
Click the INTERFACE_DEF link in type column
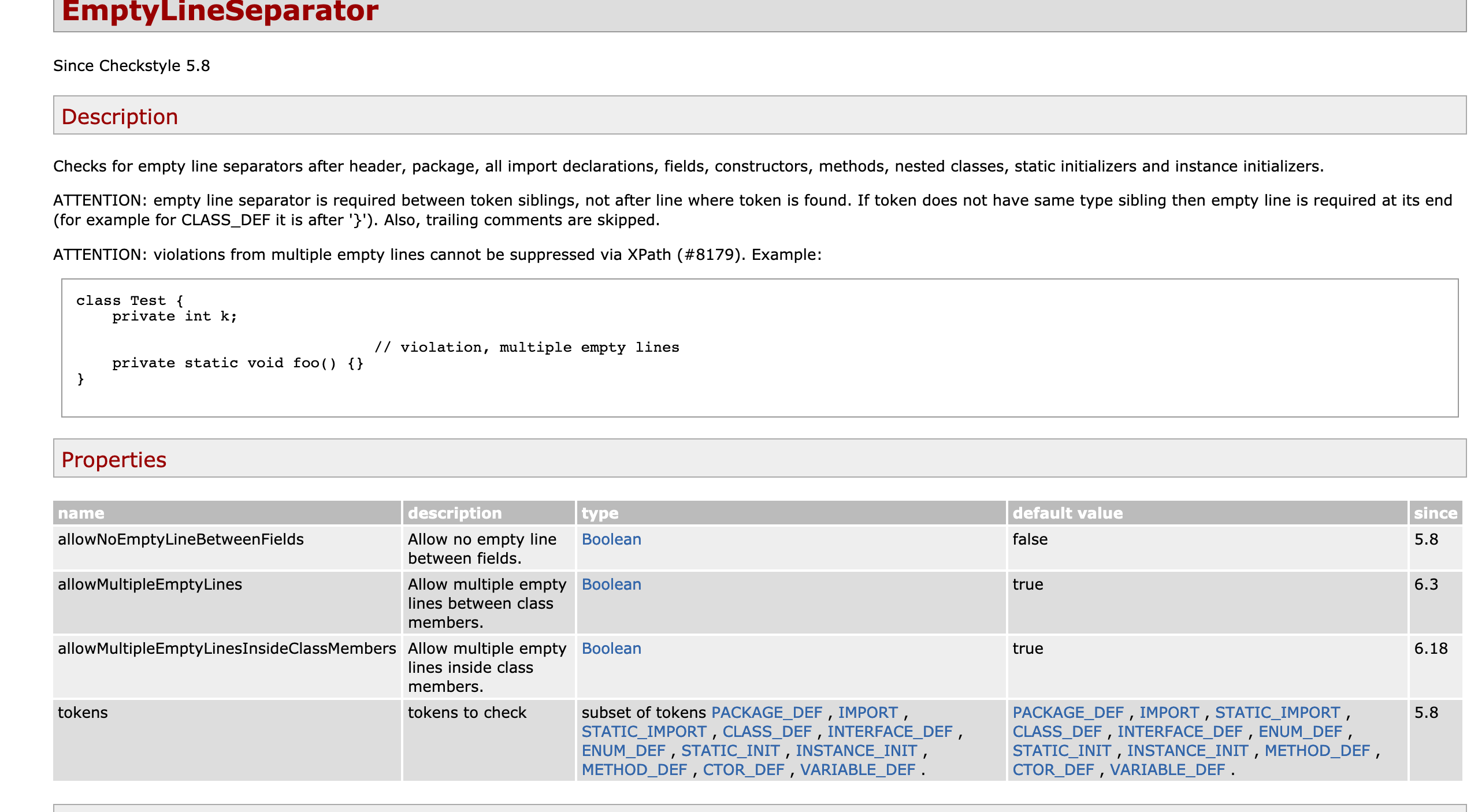click(x=890, y=731)
